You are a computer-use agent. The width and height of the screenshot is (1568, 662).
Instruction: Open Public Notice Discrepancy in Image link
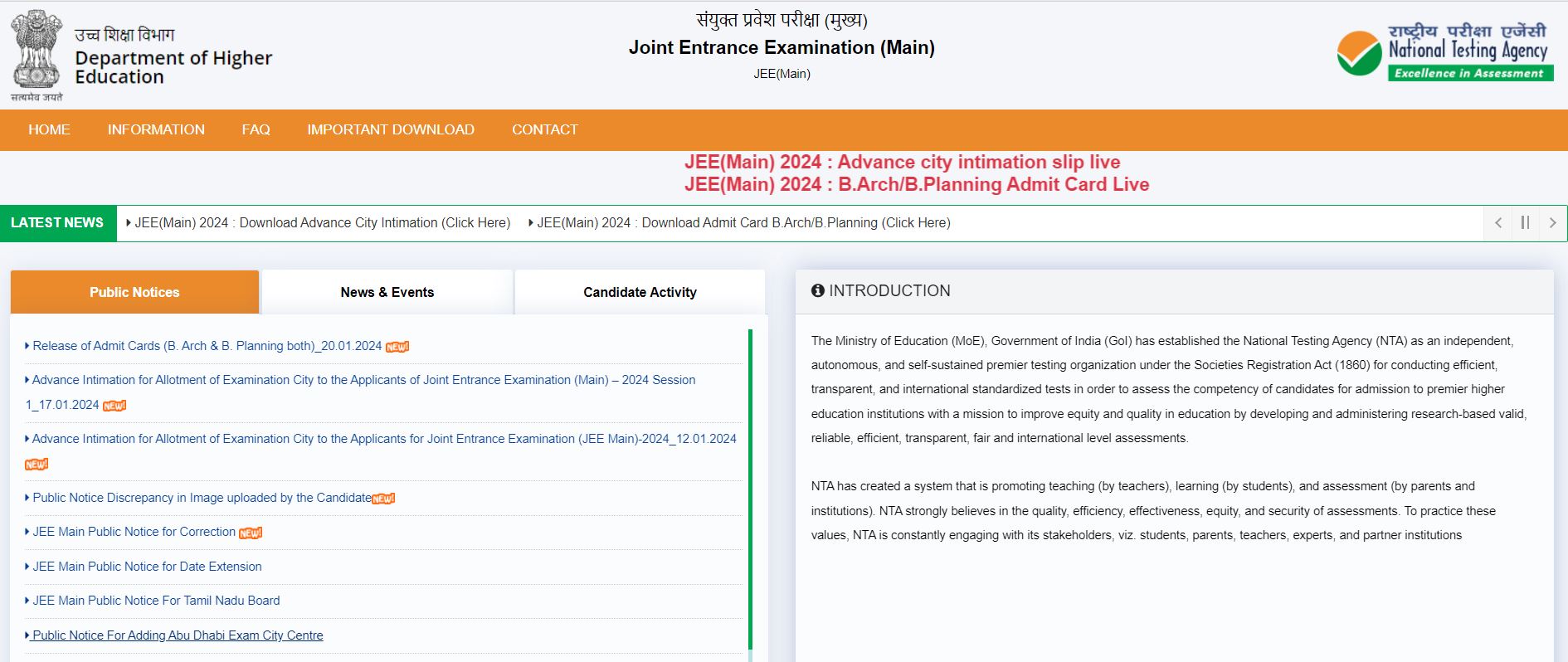(x=202, y=498)
